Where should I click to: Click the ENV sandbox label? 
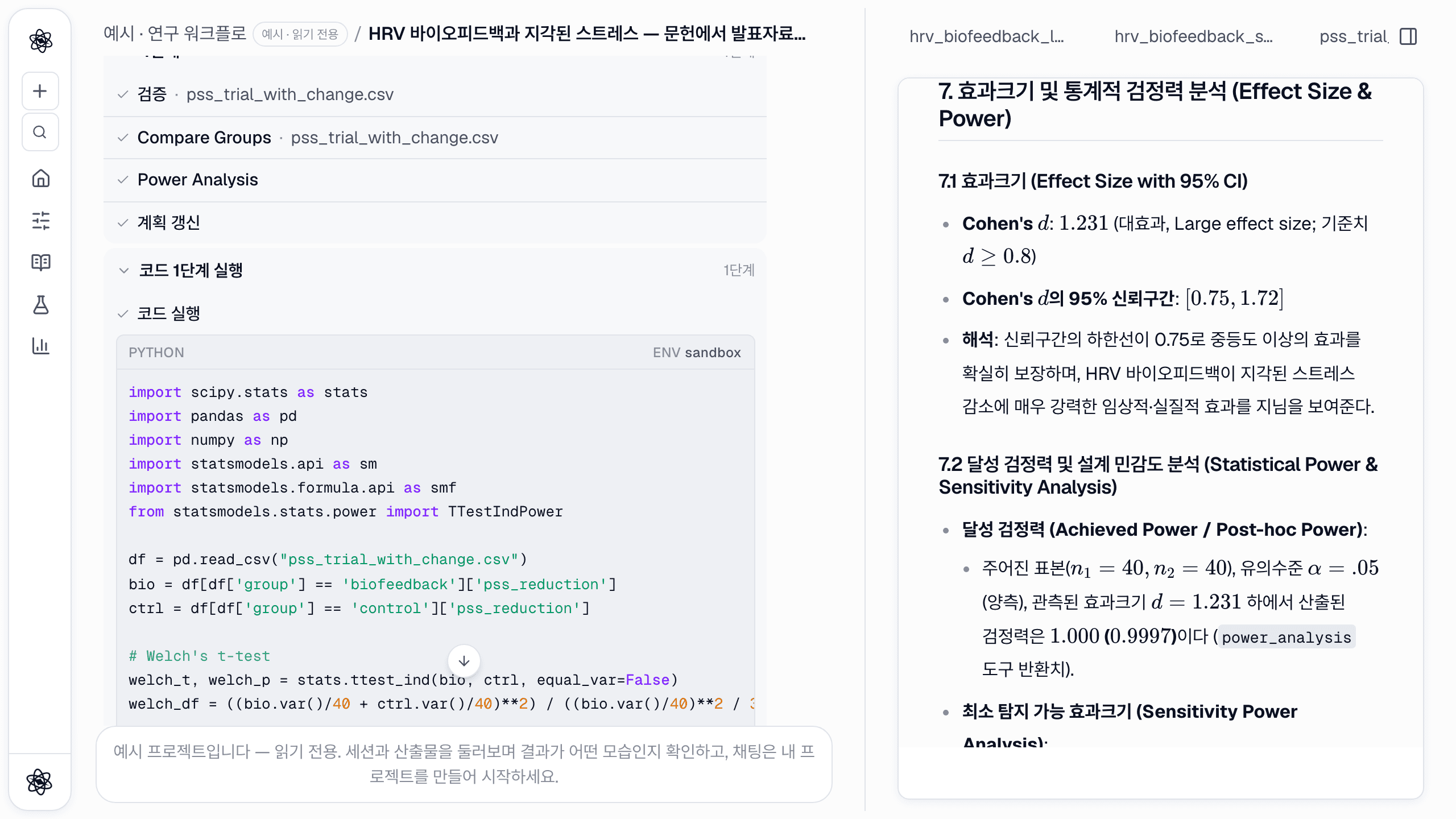point(697,353)
